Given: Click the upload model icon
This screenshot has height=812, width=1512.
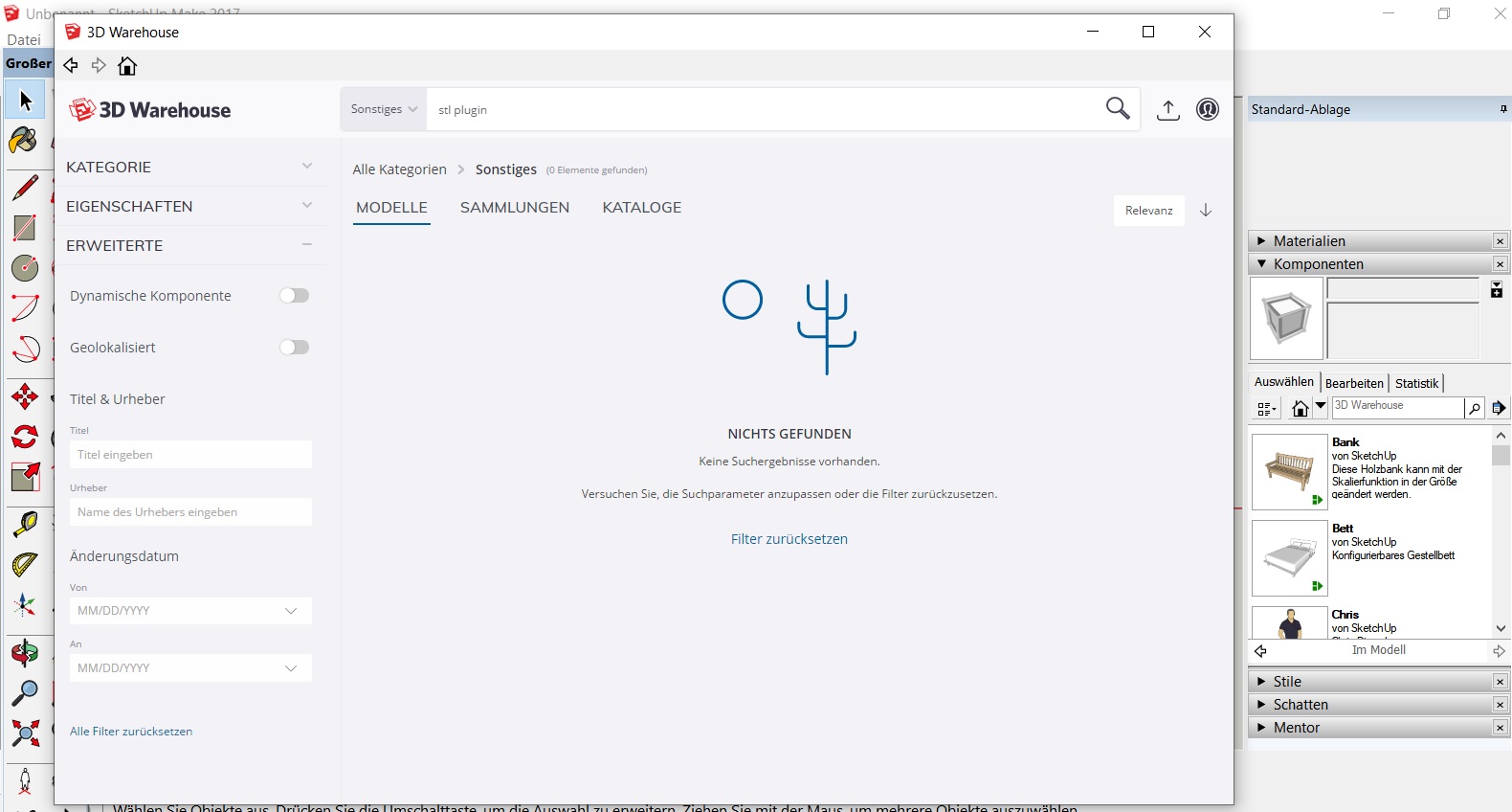Looking at the screenshot, I should point(1167,110).
